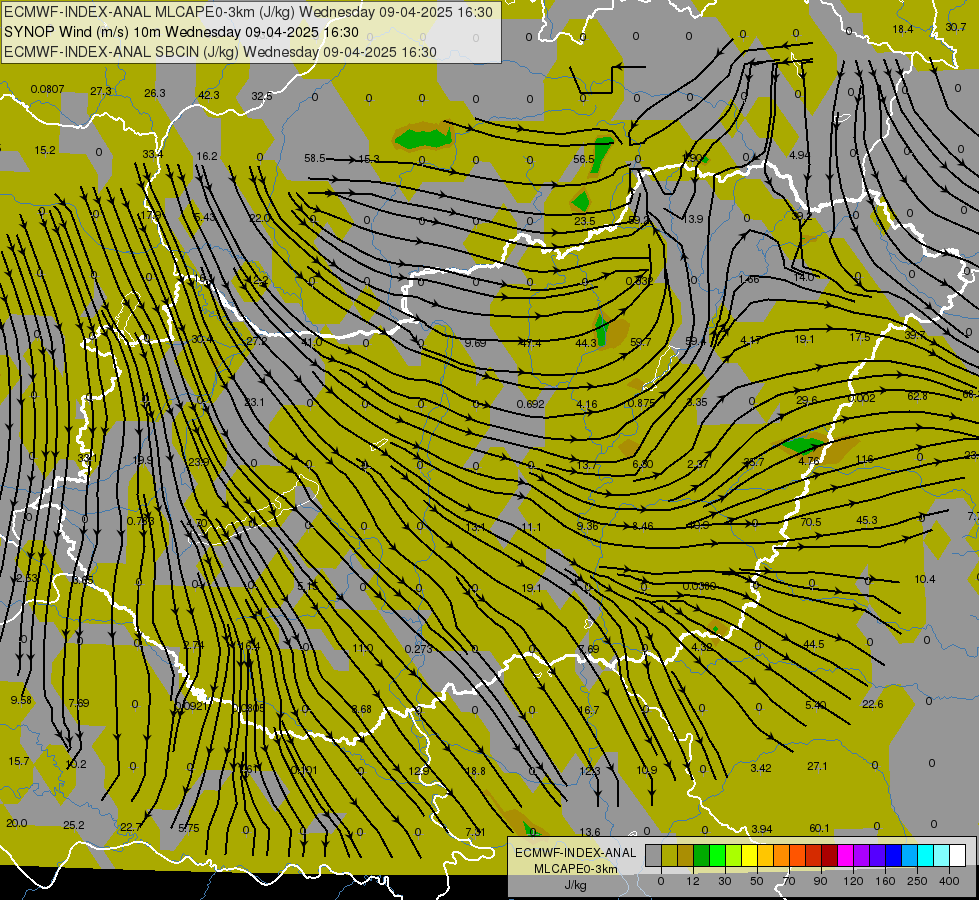The image size is (979, 900).
Task: Click the map value 0.692
Action: 530,404
